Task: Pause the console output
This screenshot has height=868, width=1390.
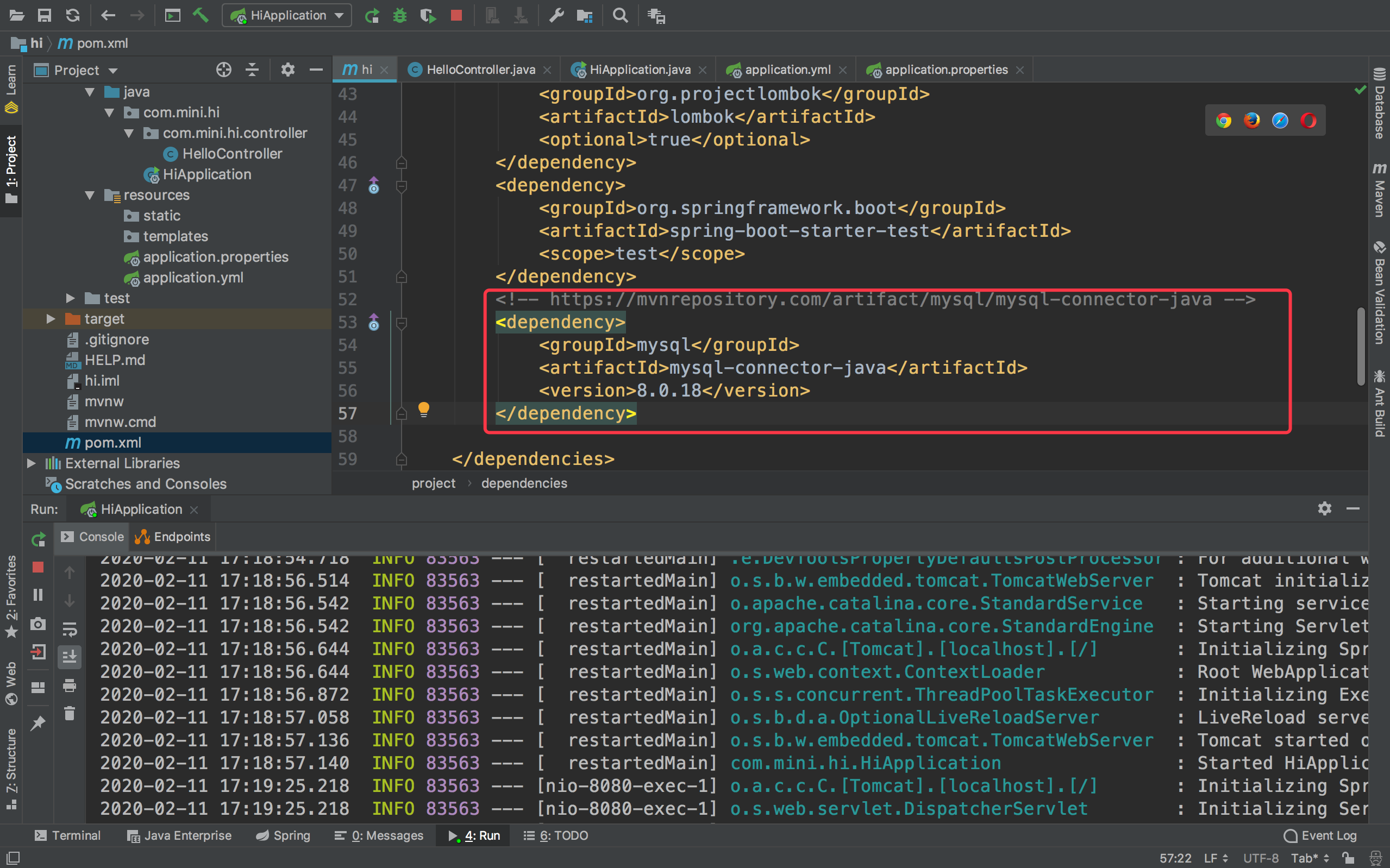Action: click(38, 595)
